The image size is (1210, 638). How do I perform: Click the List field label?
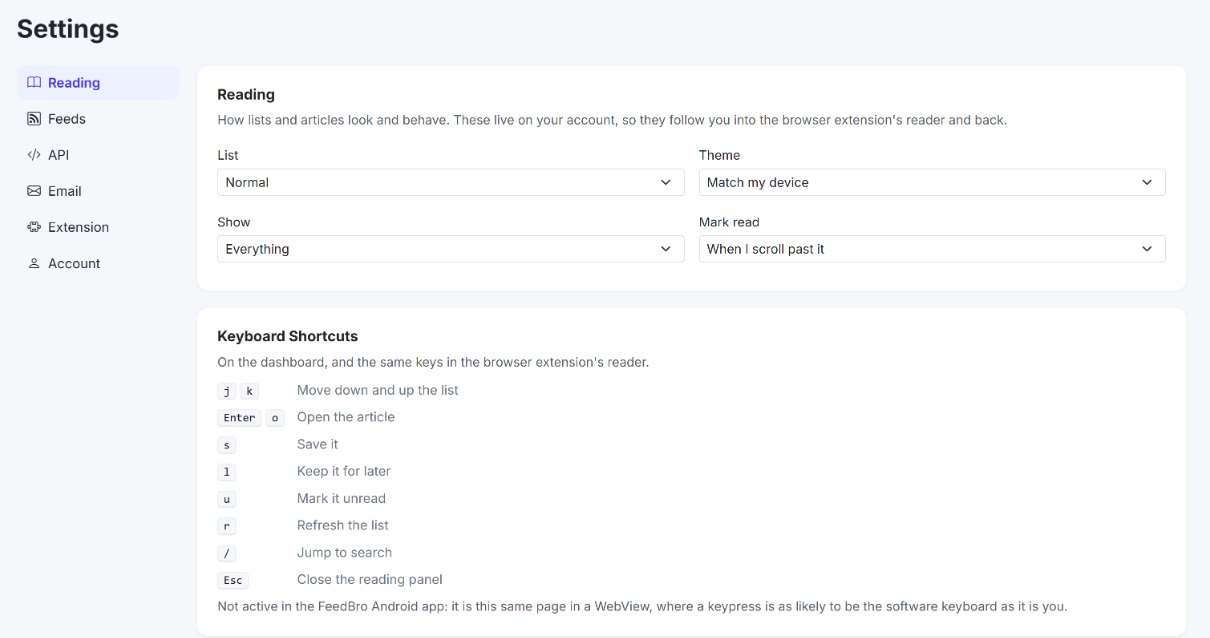tap(228, 155)
